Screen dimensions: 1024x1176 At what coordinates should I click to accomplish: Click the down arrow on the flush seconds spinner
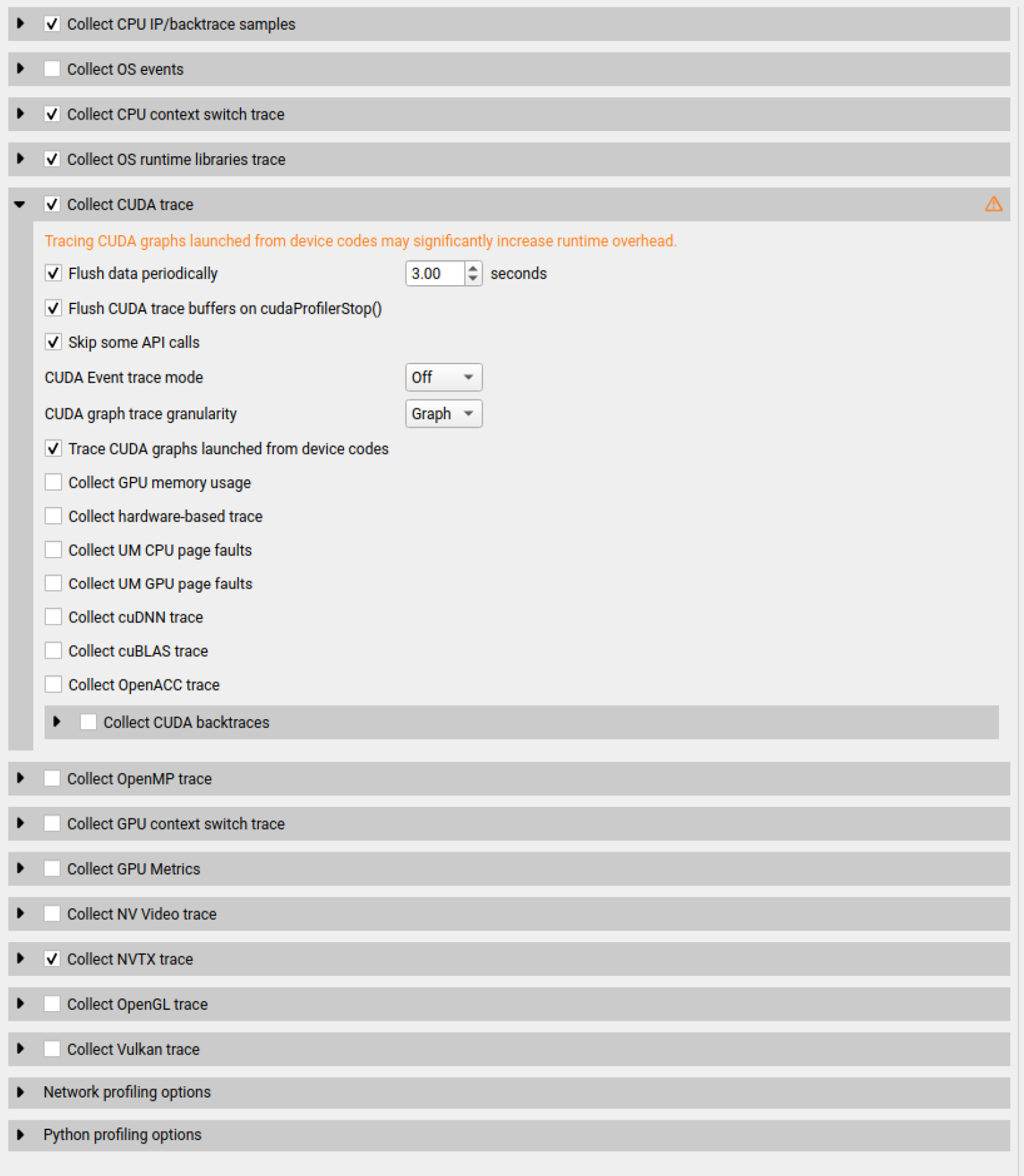[472, 278]
